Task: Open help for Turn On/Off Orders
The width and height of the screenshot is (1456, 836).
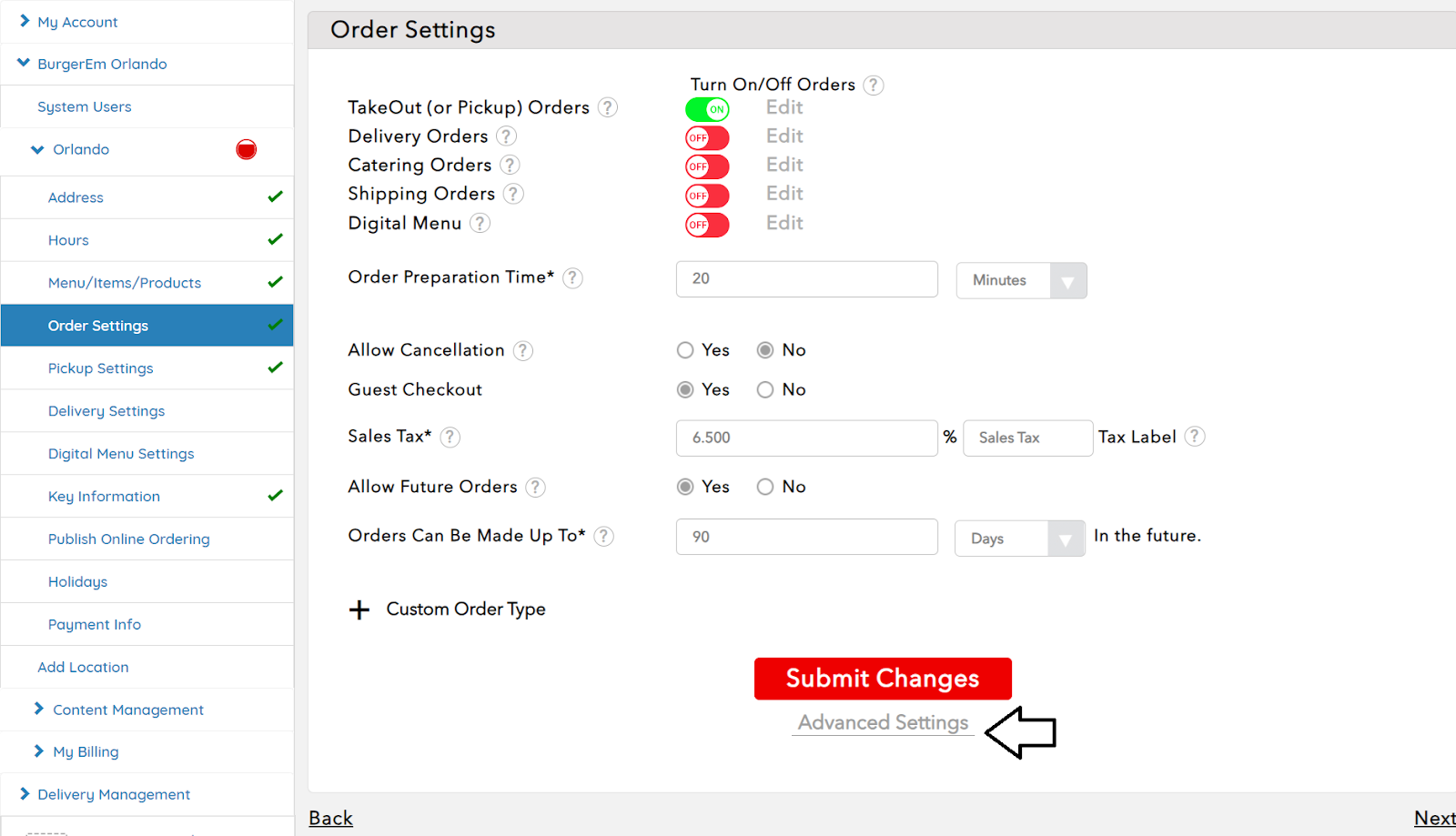Action: pos(874,86)
